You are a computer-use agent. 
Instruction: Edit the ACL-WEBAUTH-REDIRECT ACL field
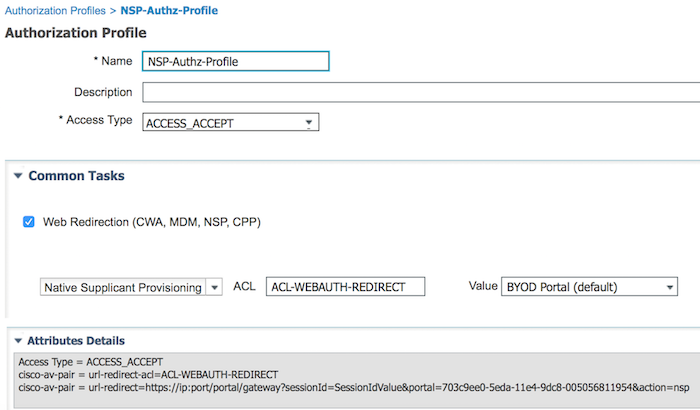(x=346, y=287)
